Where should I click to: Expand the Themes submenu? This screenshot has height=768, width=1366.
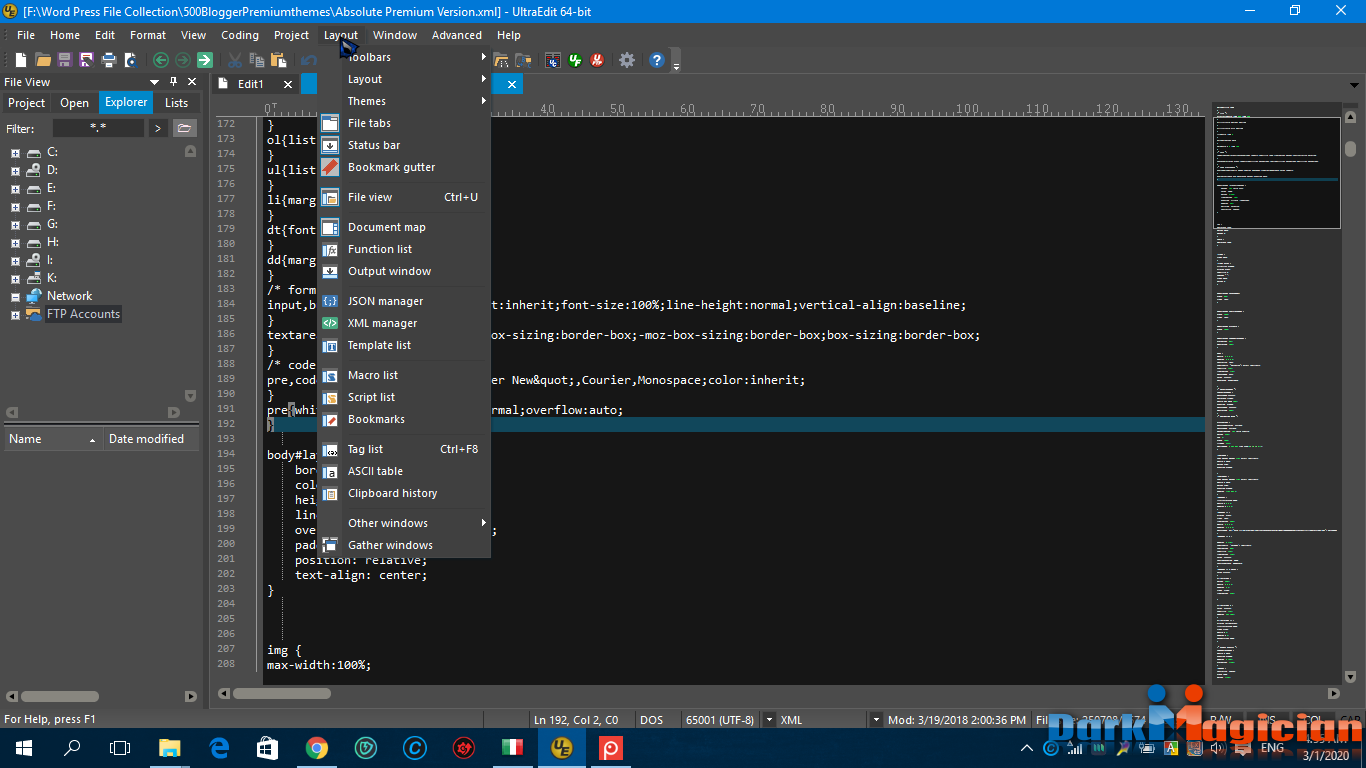click(404, 101)
